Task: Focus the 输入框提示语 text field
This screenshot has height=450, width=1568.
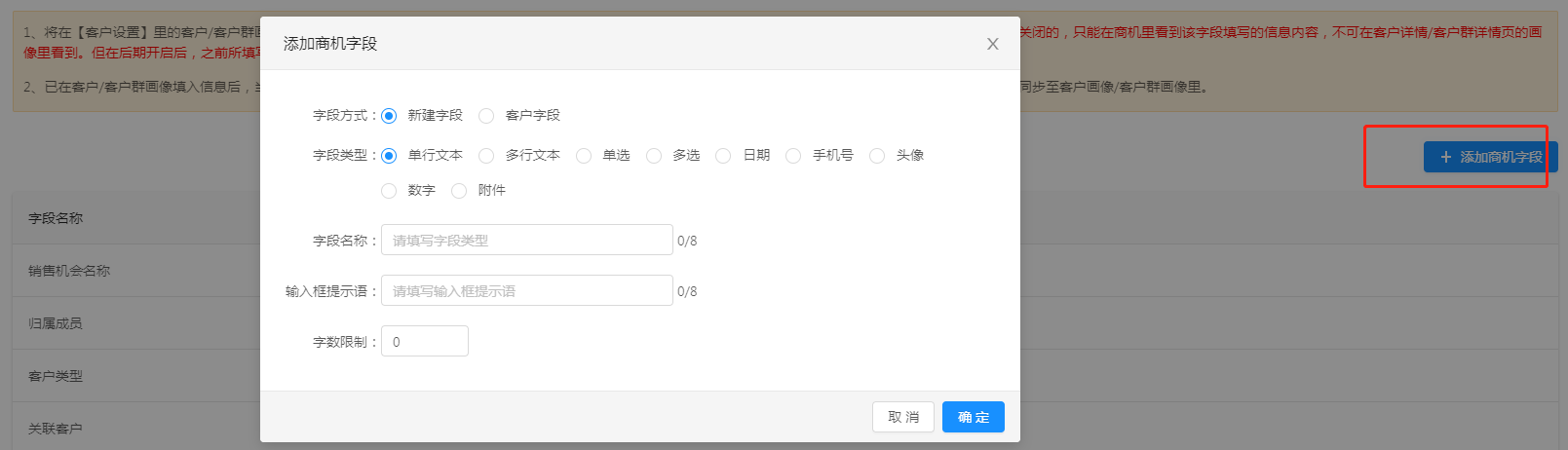Action: tap(526, 291)
